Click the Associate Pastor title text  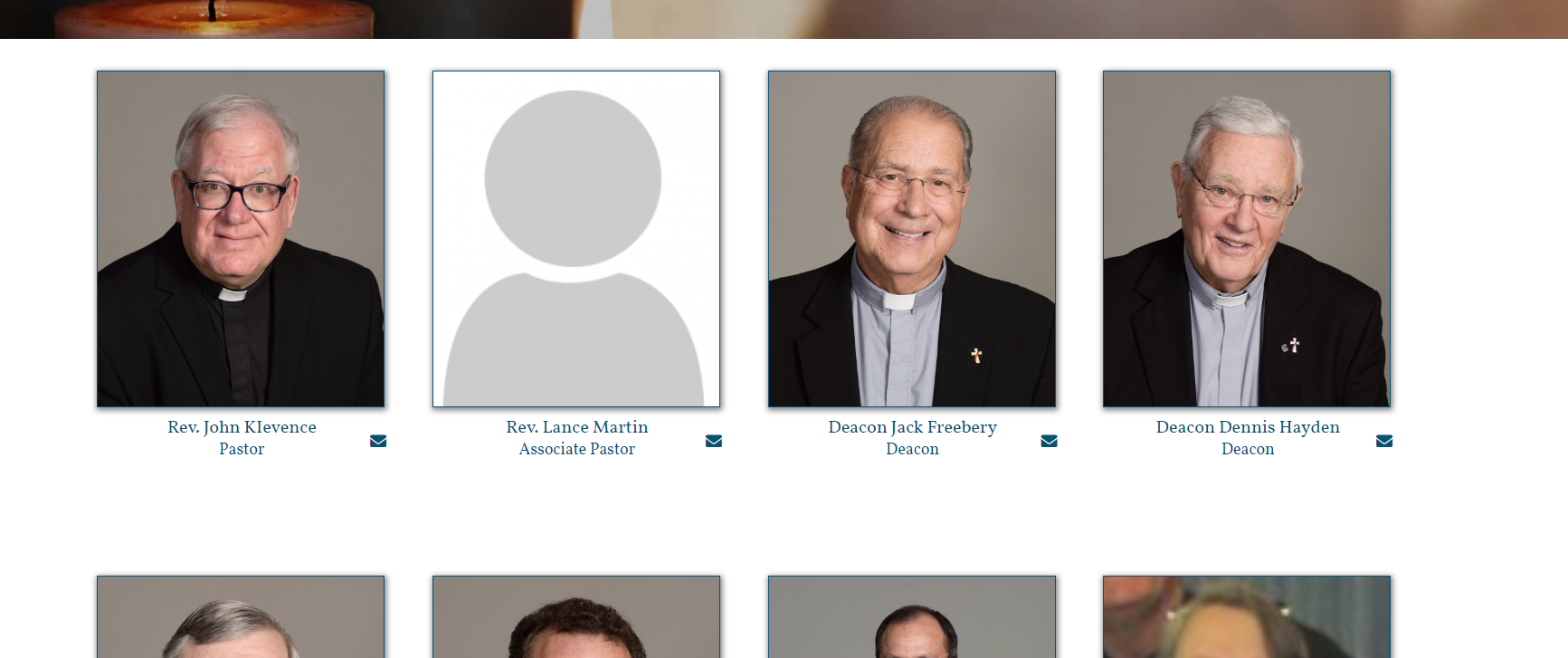[x=577, y=449]
